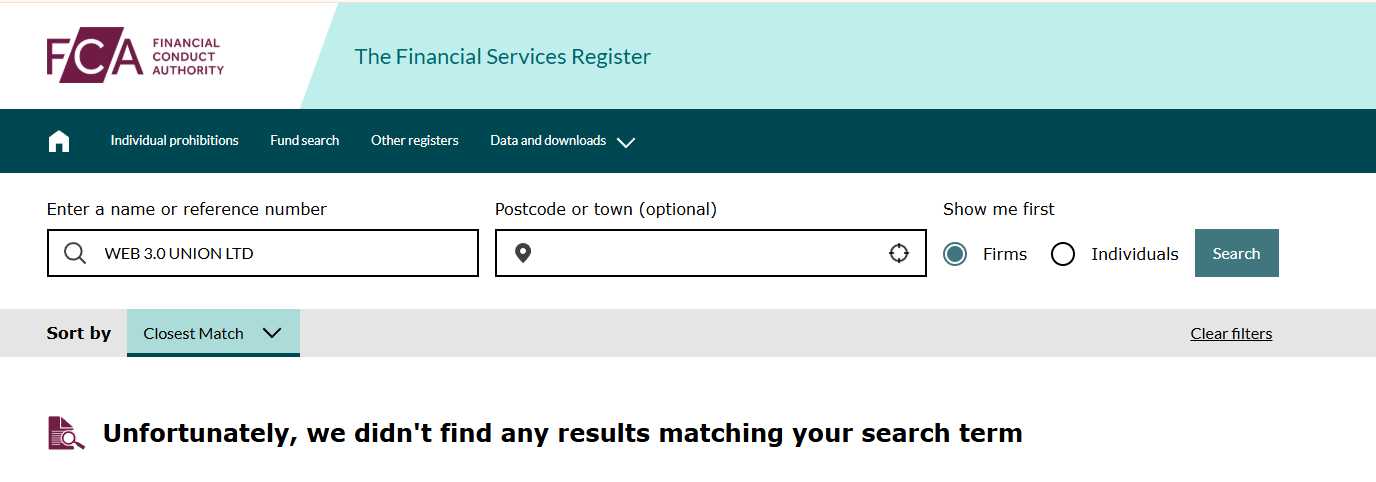
Task: Click the magnifying glass search icon
Action: (75, 253)
